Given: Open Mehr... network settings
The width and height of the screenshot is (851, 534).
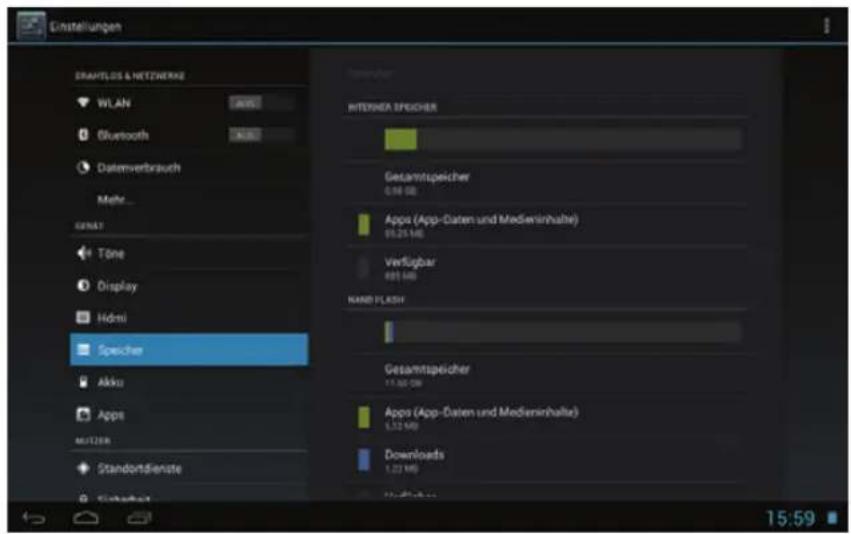Looking at the screenshot, I should (x=189, y=200).
